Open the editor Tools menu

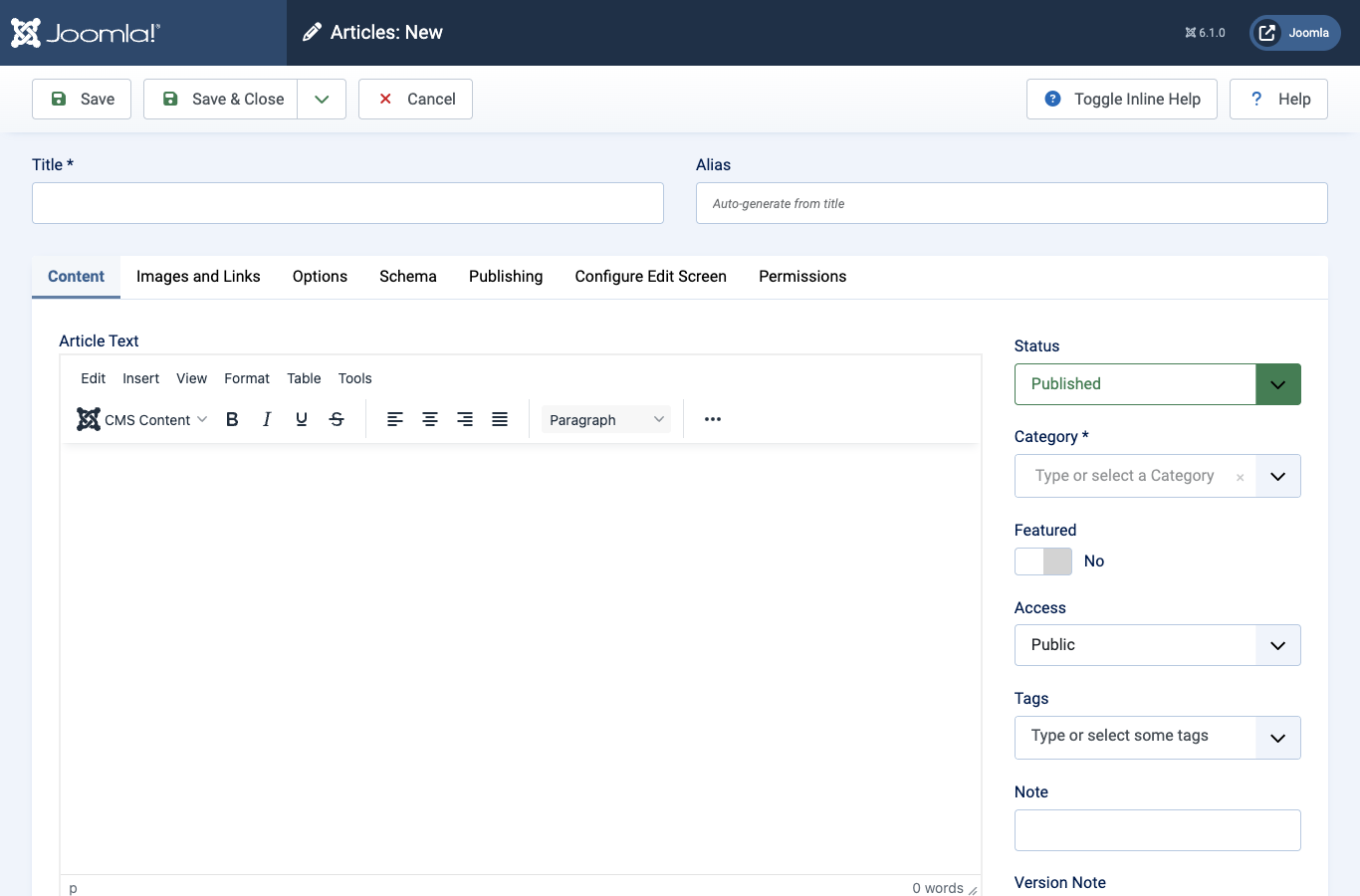354,378
